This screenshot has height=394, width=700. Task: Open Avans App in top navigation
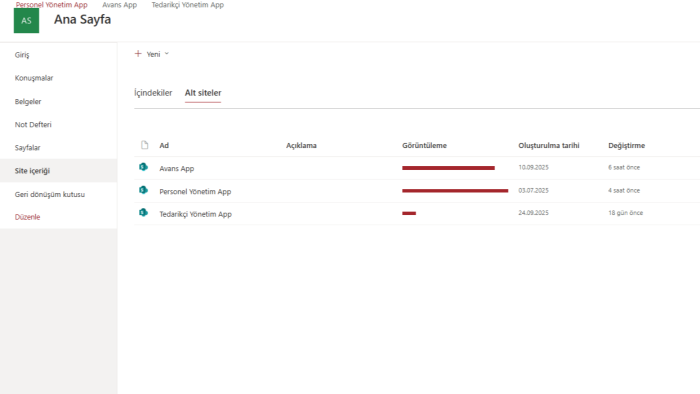120,5
